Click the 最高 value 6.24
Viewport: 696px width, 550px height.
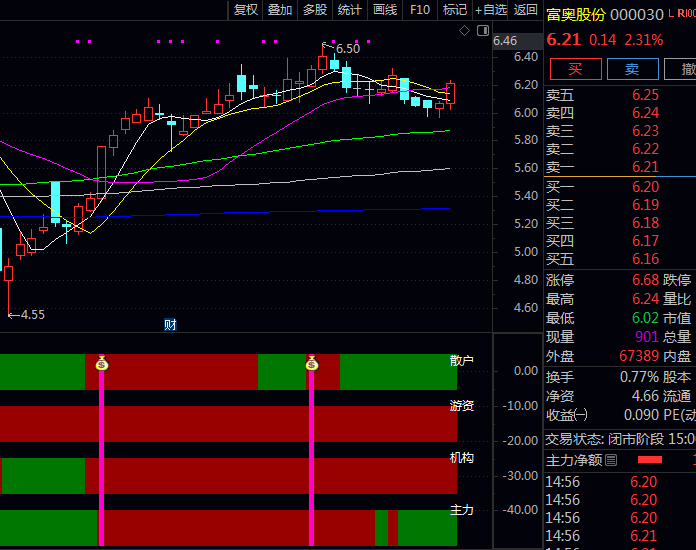click(x=645, y=299)
